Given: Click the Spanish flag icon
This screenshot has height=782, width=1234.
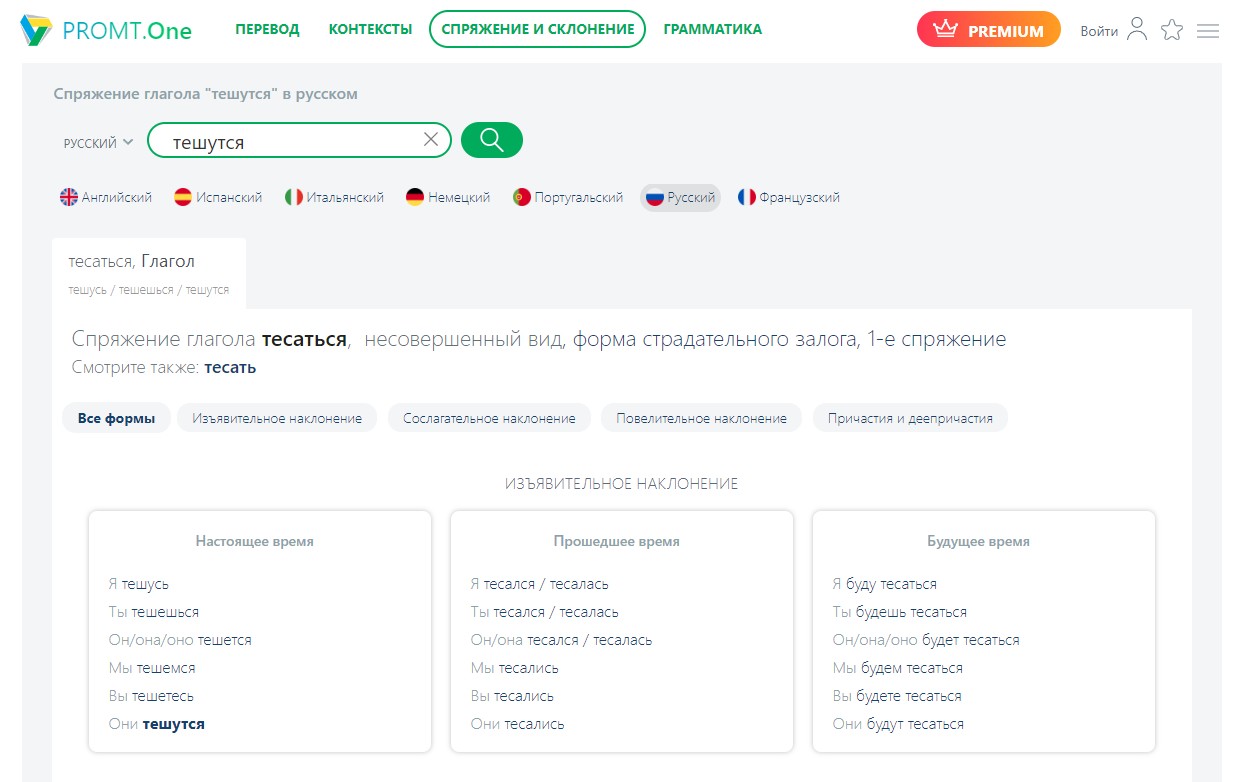Looking at the screenshot, I should pos(183,197).
